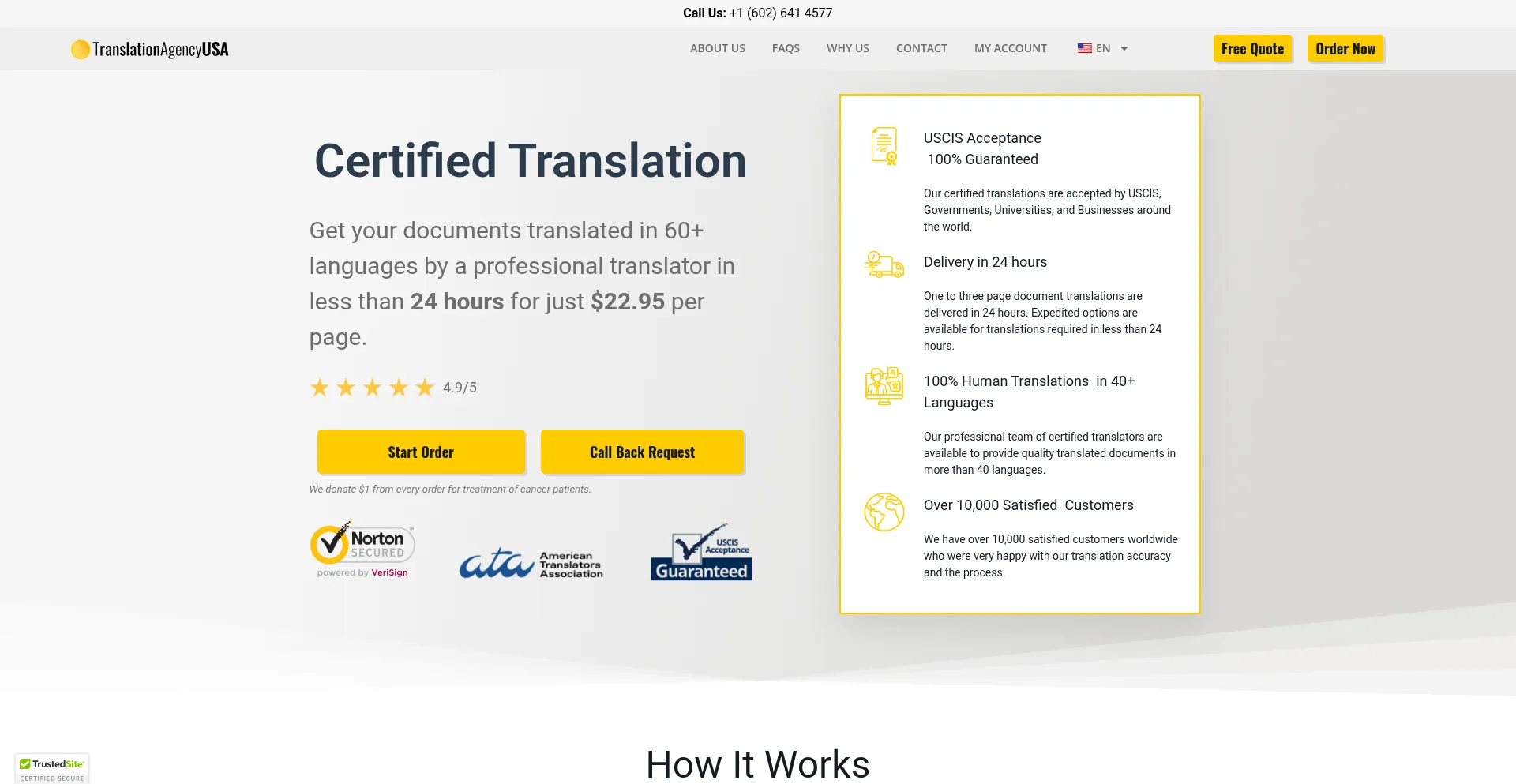1516x784 pixels.
Task: Click the human translators team icon
Action: (884, 386)
